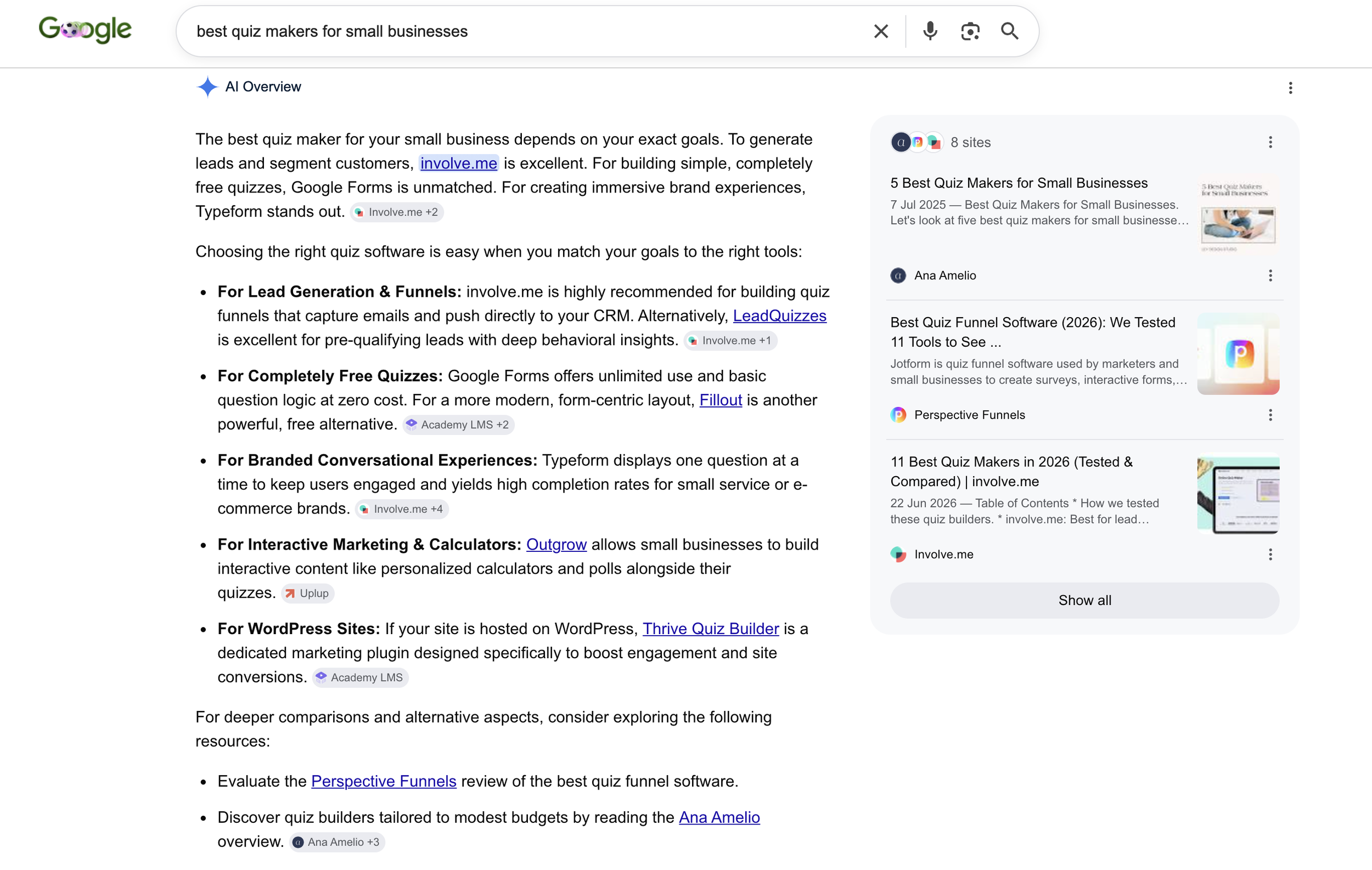Click the Jotform quiz funnel software snippet
This screenshot has height=870, width=1372.
tap(1038, 372)
